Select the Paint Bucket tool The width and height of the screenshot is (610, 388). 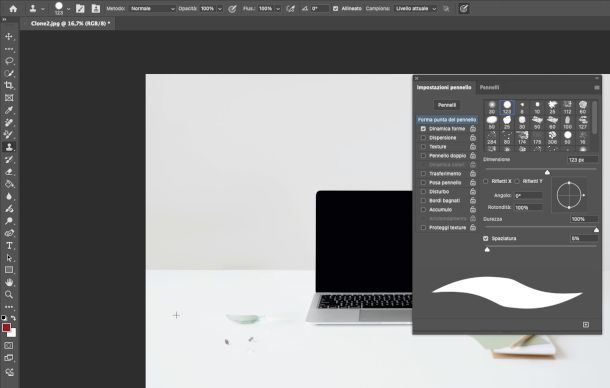click(9, 184)
